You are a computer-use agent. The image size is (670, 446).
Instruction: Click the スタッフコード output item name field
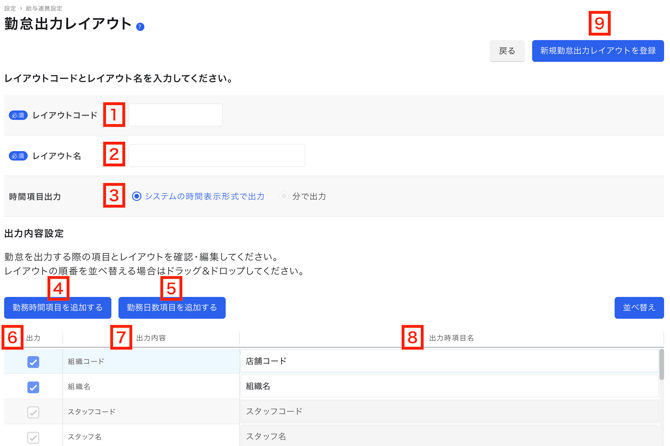[x=448, y=412]
